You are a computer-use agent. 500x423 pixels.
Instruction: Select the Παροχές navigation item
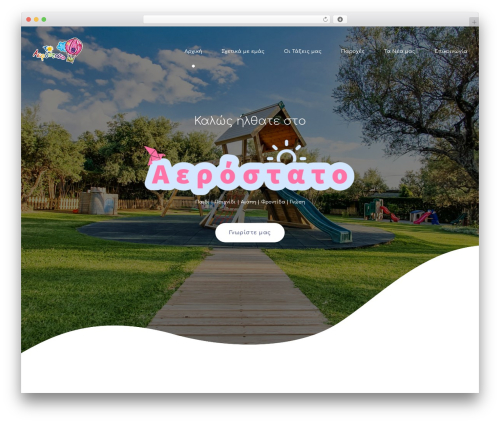(352, 51)
